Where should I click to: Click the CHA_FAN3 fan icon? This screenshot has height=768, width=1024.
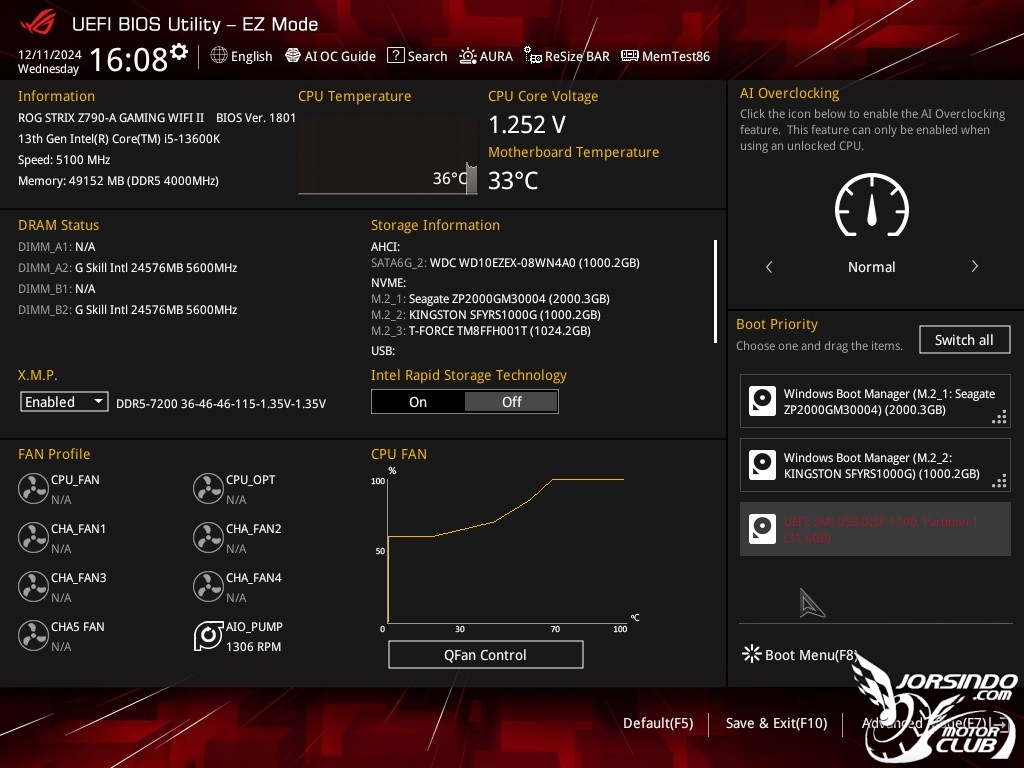pyautogui.click(x=33, y=586)
